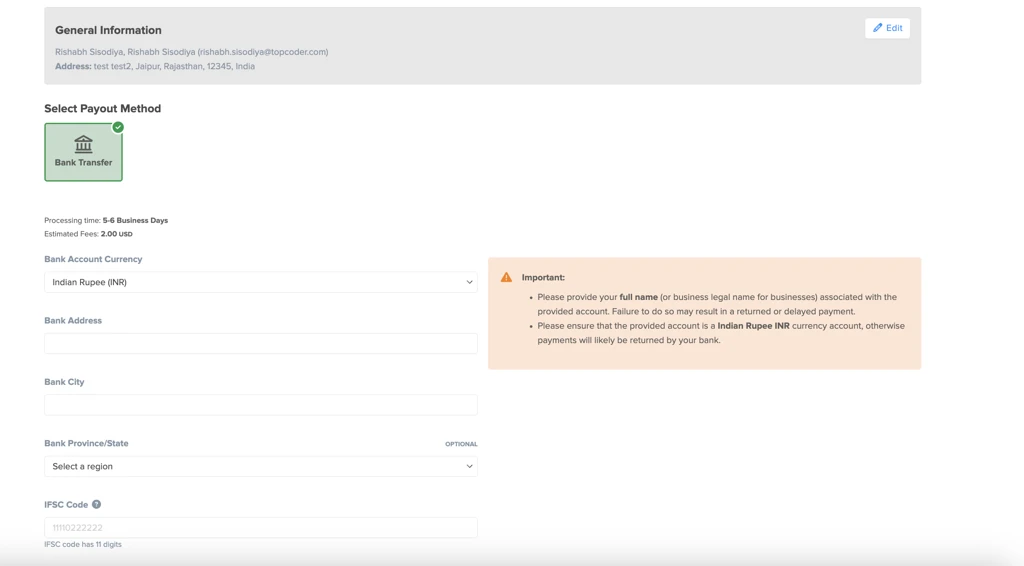Click the Important: heading in the notice
This screenshot has width=1024, height=566.
click(x=543, y=277)
